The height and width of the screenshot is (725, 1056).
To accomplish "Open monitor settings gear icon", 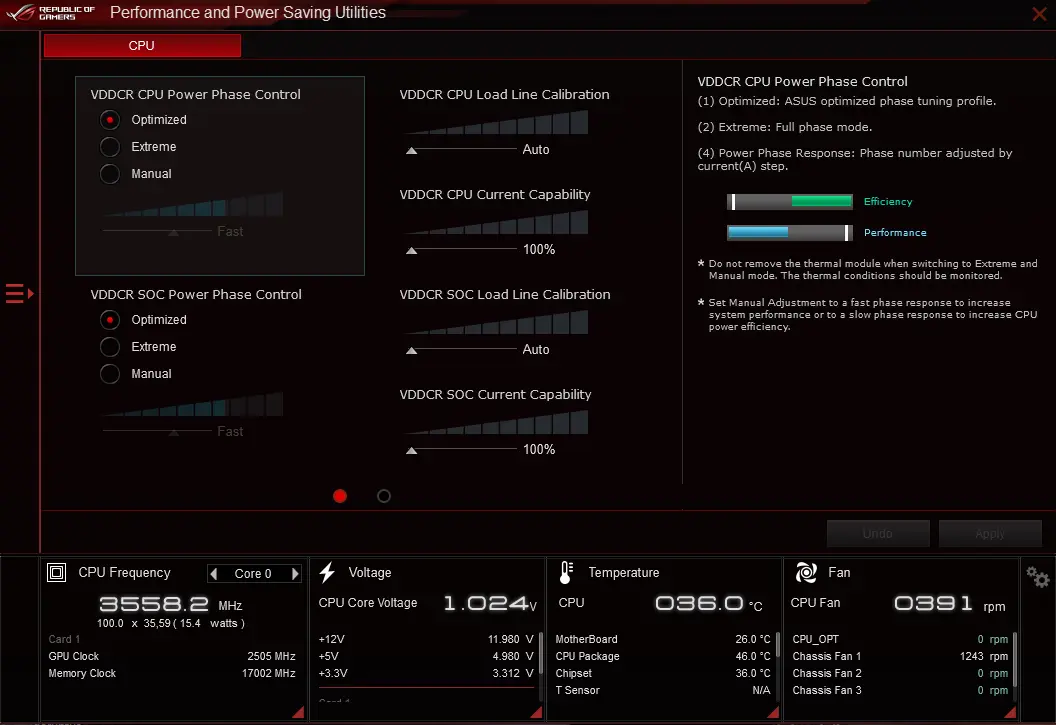I will 1037,577.
